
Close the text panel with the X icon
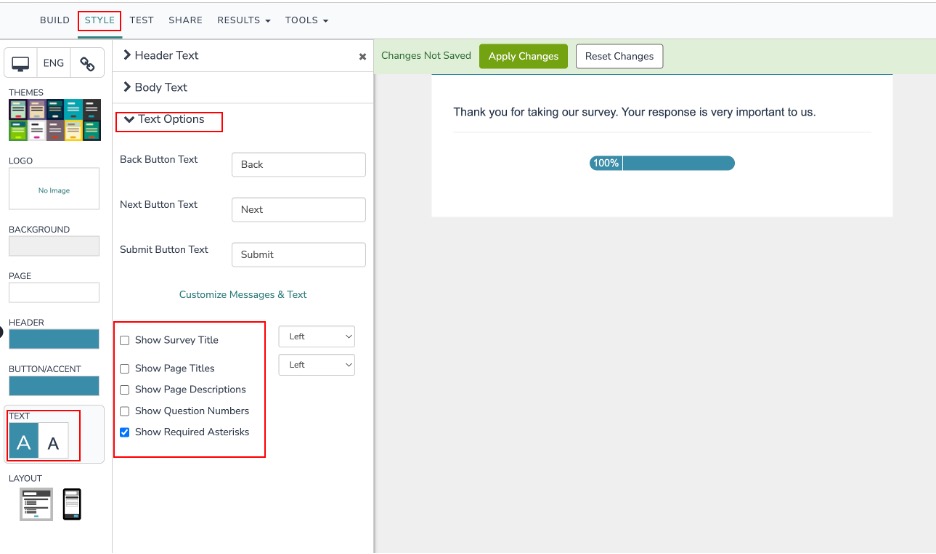pos(362,56)
